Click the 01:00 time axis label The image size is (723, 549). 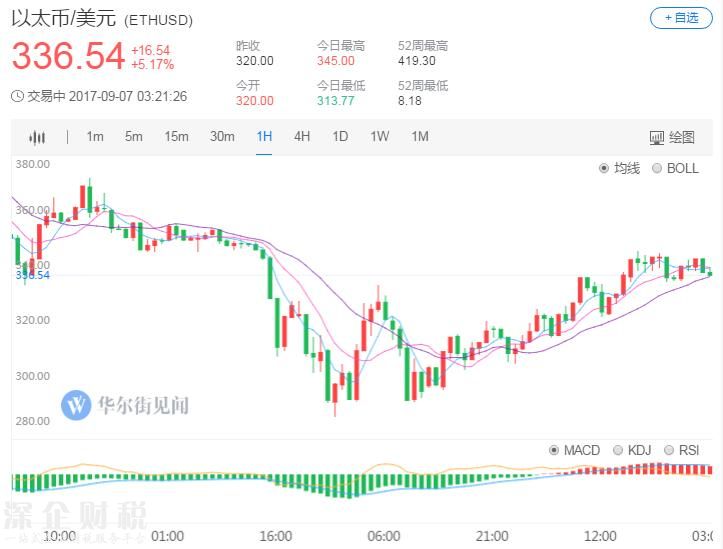pyautogui.click(x=167, y=536)
